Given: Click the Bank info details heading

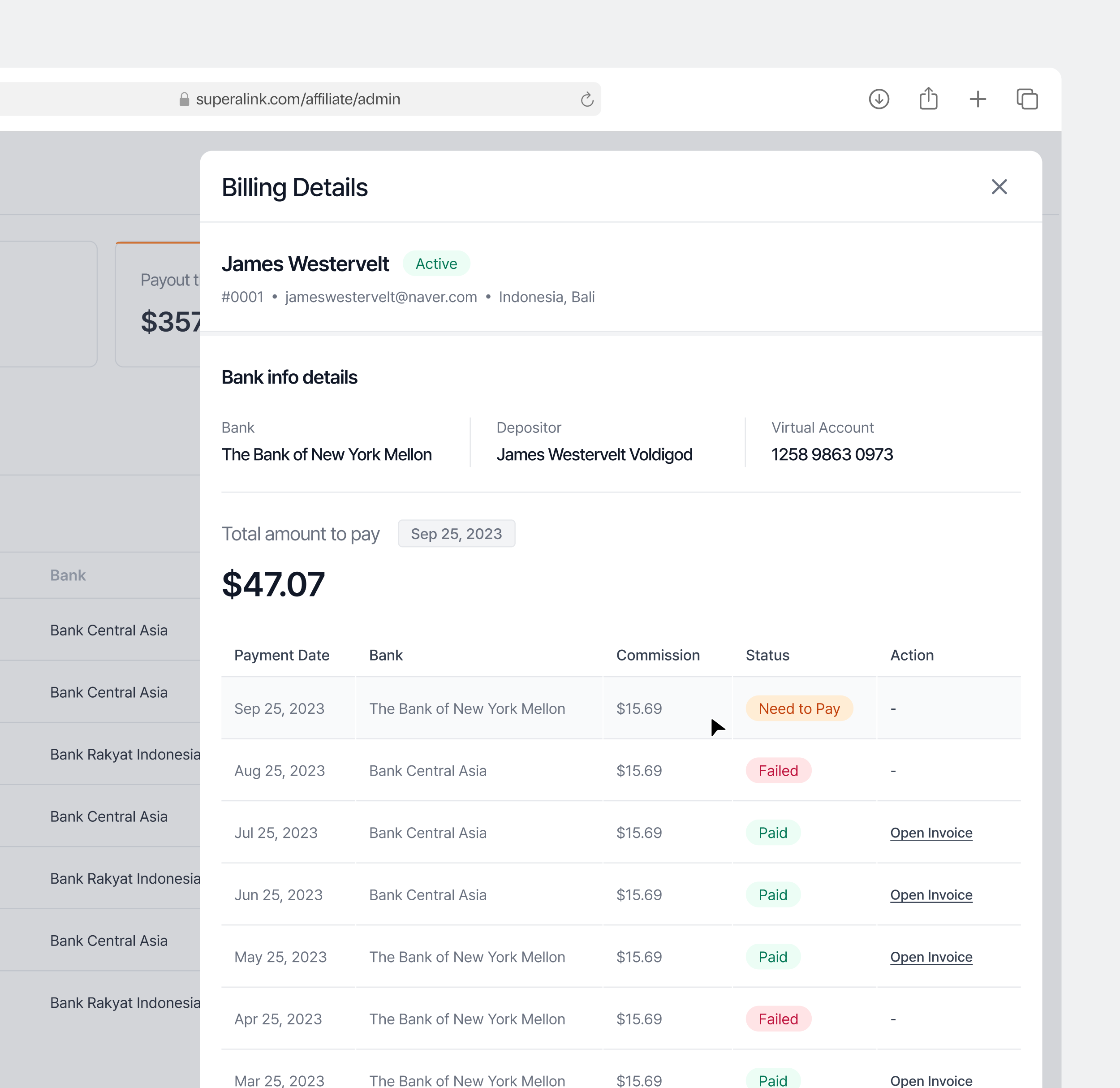Looking at the screenshot, I should coord(289,377).
